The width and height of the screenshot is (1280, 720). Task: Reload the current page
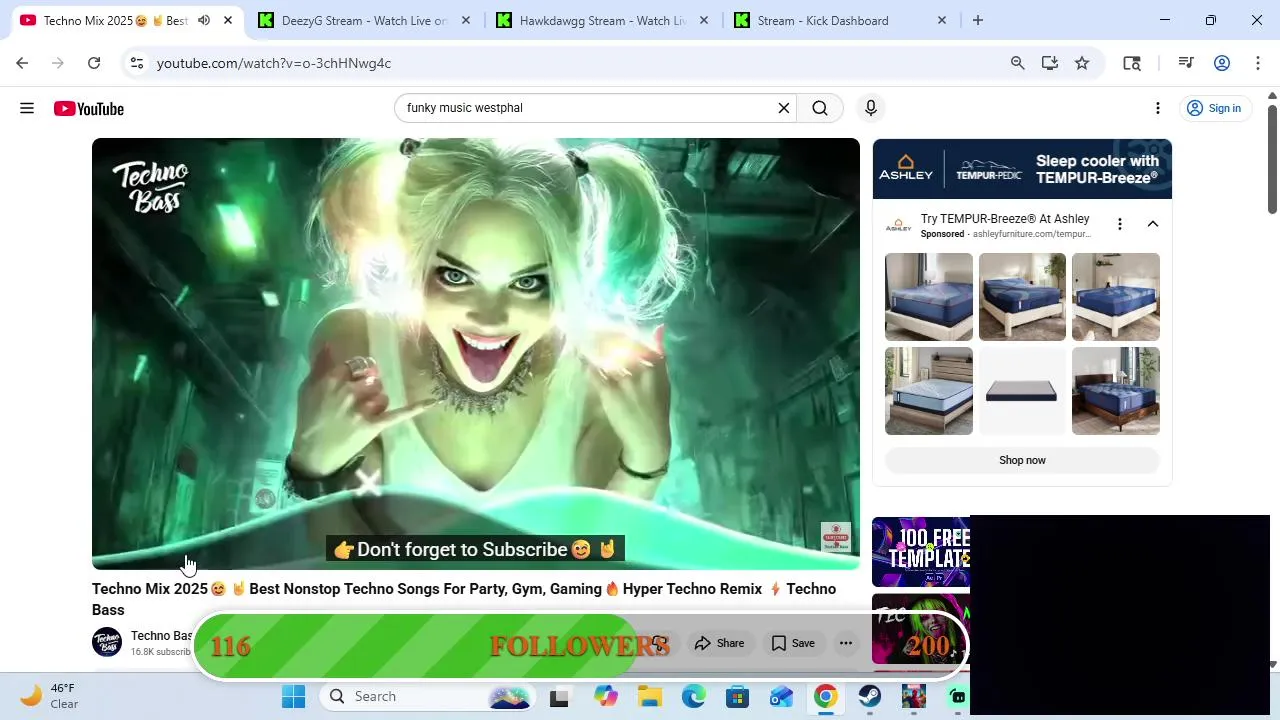(x=94, y=63)
